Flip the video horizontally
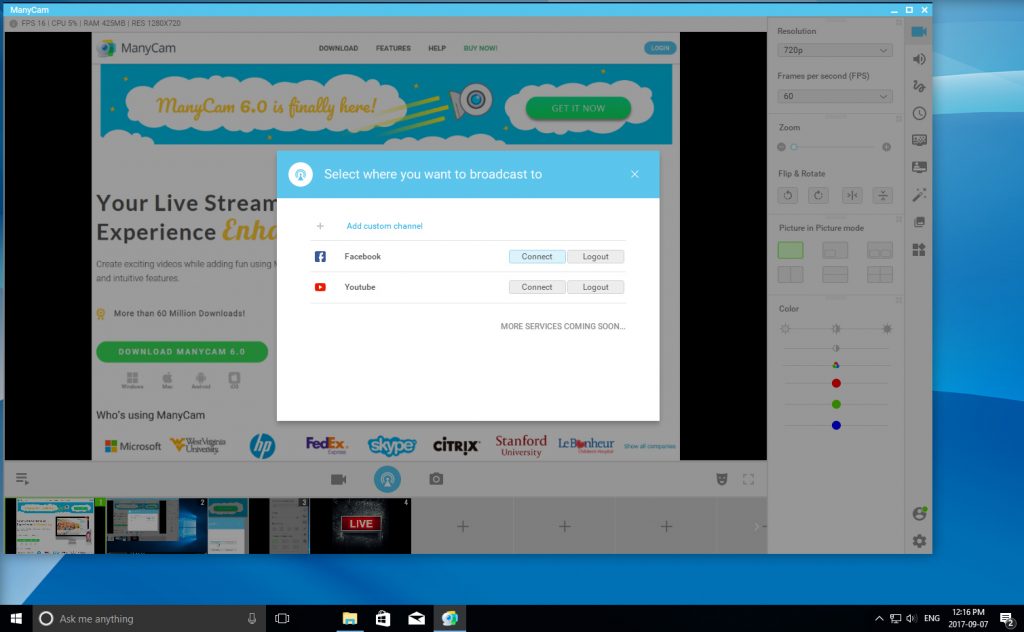This screenshot has width=1024, height=632. click(852, 195)
